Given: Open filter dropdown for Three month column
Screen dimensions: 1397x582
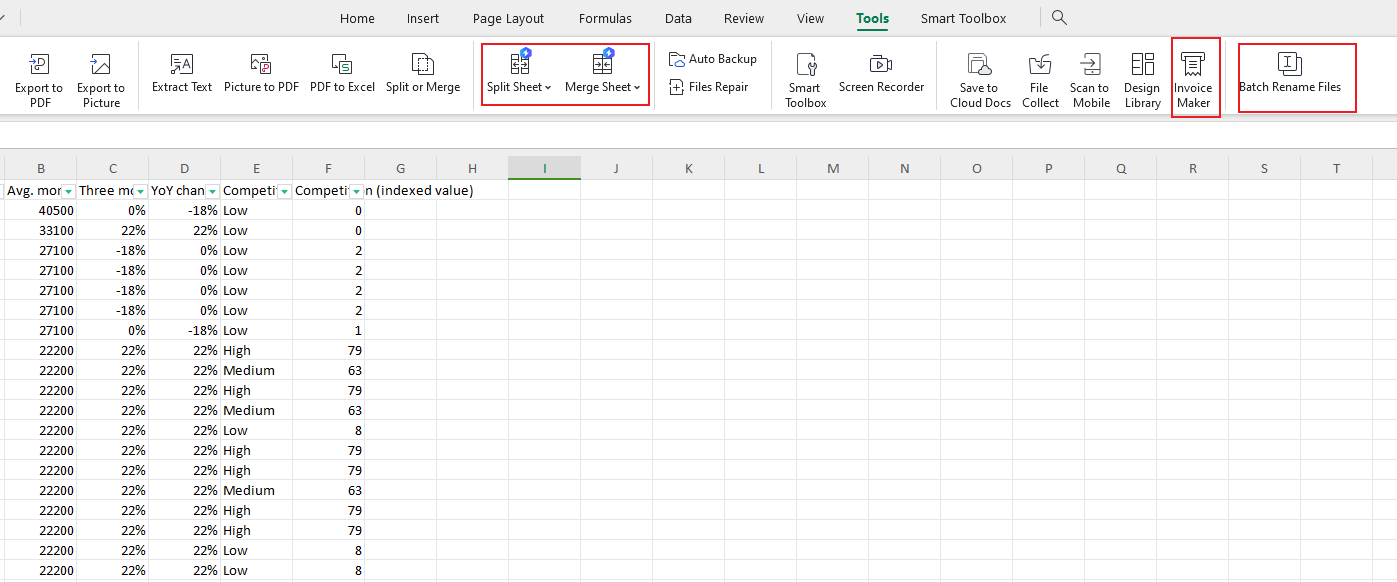Looking at the screenshot, I should pos(140,191).
